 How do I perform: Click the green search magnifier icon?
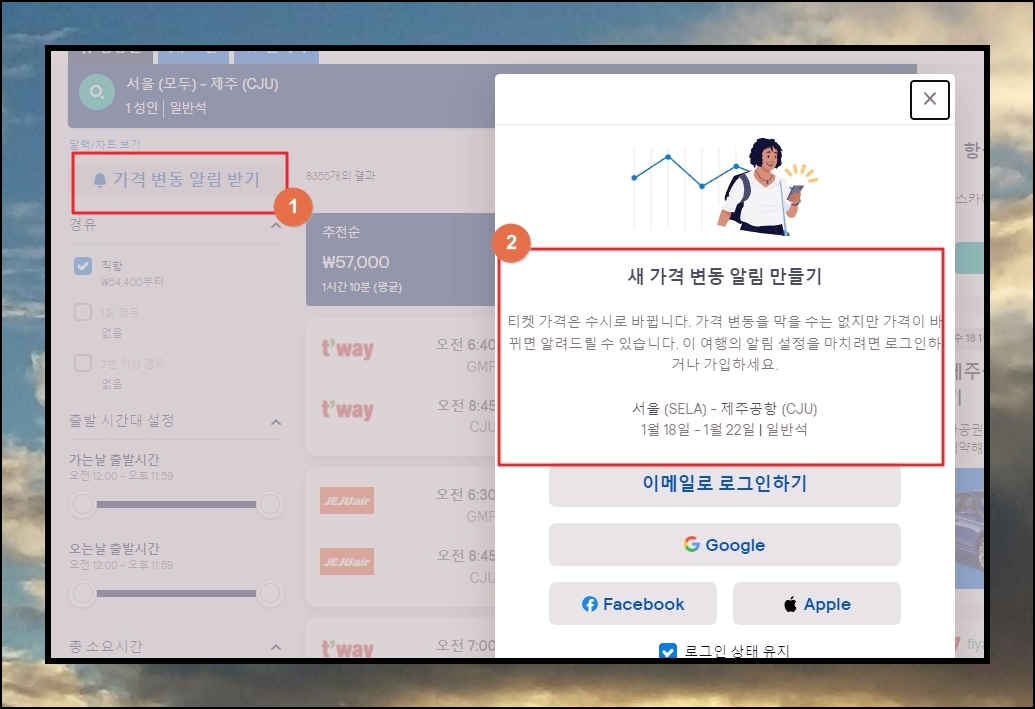click(97, 92)
